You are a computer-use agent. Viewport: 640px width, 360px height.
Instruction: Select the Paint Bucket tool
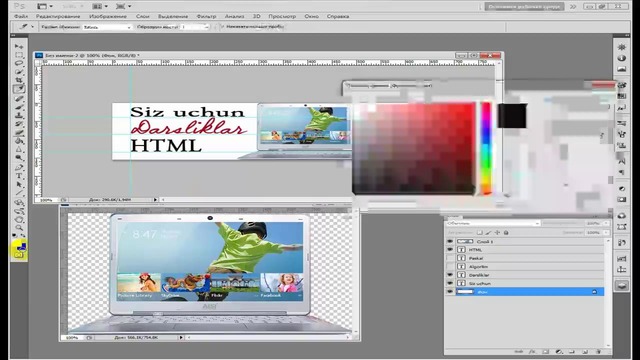pos(19,141)
